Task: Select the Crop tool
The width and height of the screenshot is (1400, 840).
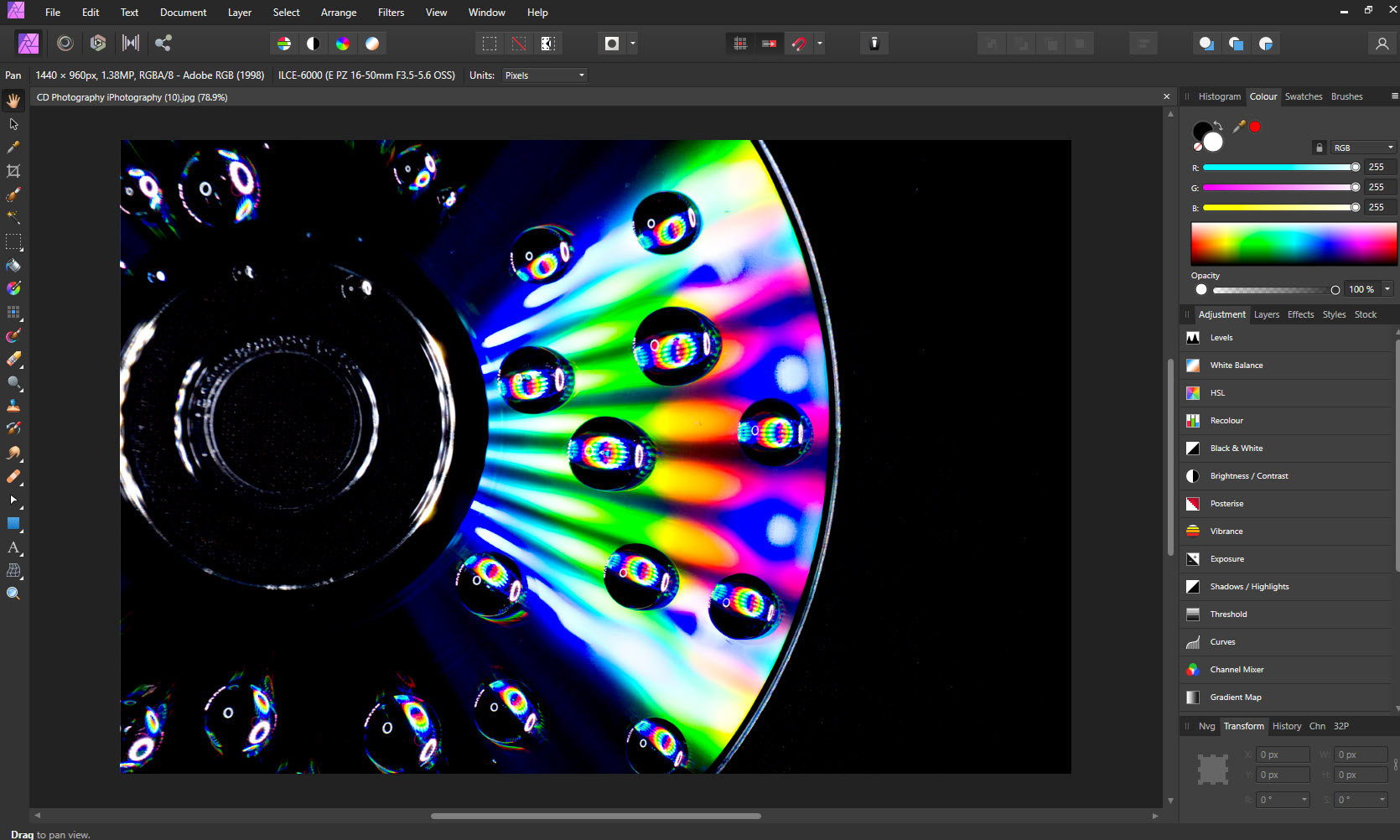Action: click(x=13, y=171)
